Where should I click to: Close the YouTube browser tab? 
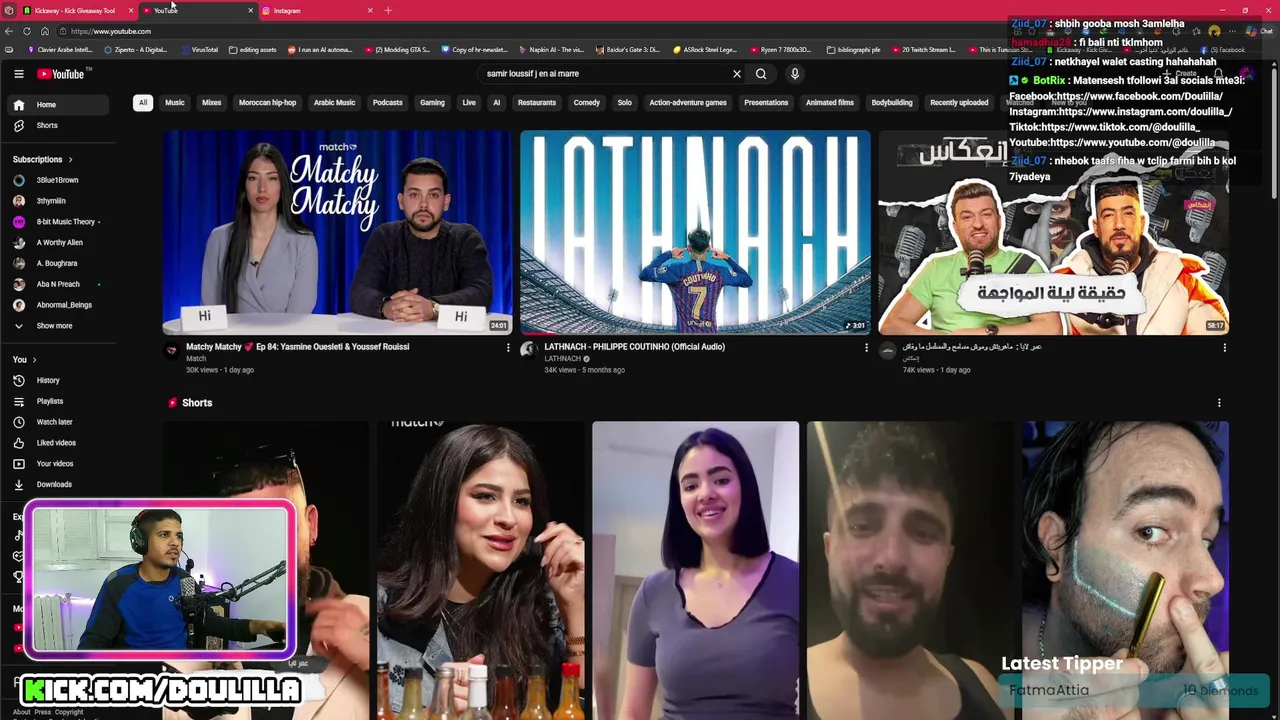point(250,10)
